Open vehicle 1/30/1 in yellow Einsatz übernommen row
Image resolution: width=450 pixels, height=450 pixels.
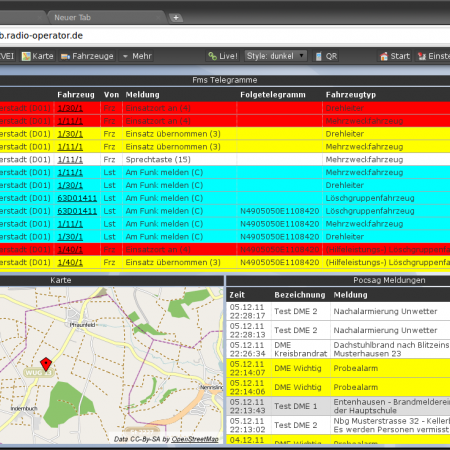click(70, 134)
